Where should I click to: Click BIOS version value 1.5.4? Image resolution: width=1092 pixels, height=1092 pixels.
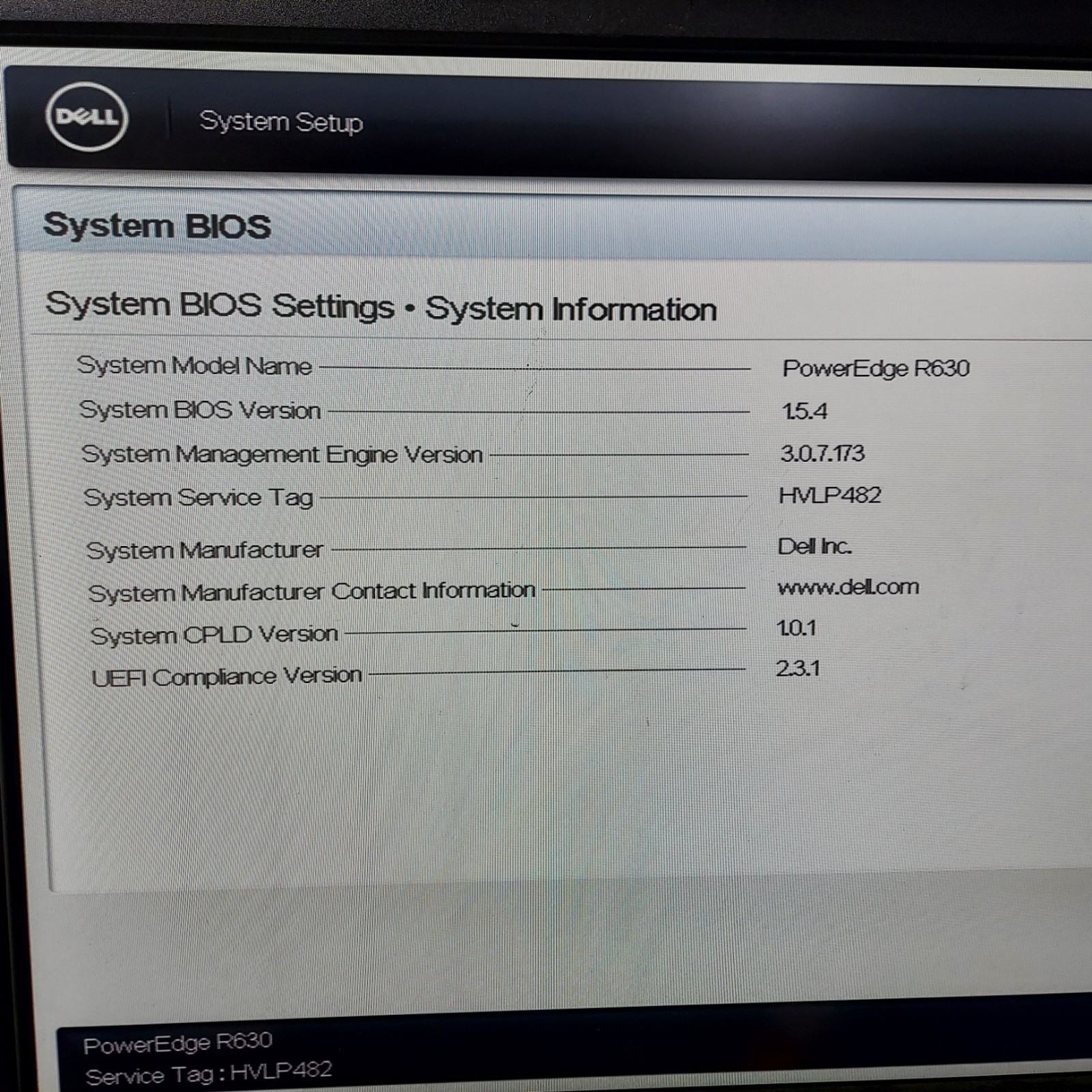pos(804,411)
